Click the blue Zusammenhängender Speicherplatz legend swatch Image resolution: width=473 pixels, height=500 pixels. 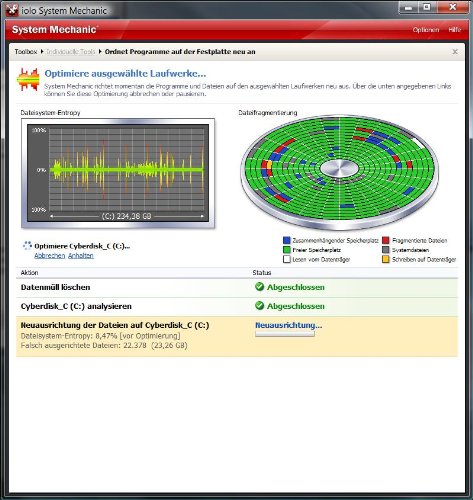287,240
